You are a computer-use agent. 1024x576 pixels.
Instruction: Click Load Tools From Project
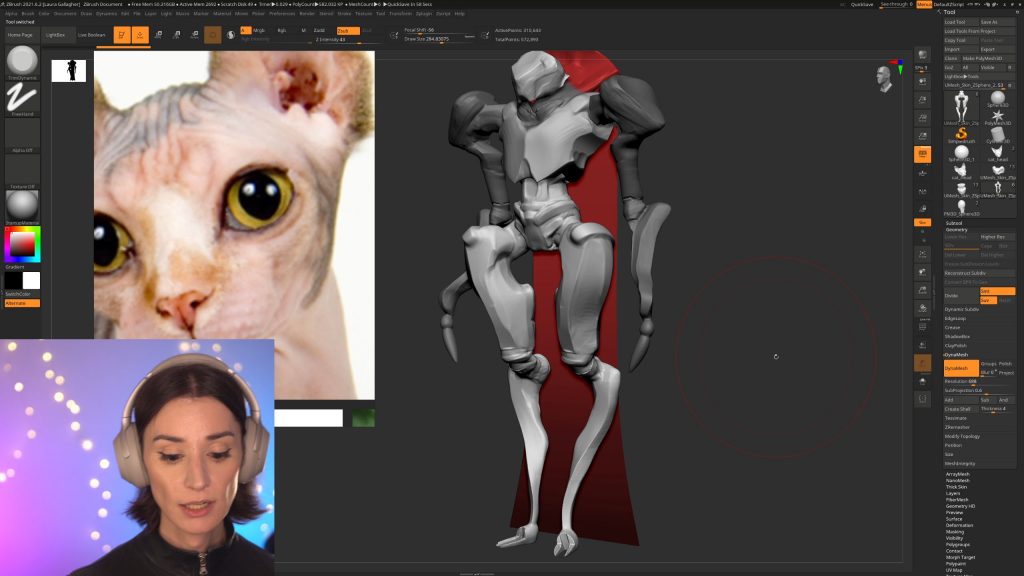coord(980,31)
